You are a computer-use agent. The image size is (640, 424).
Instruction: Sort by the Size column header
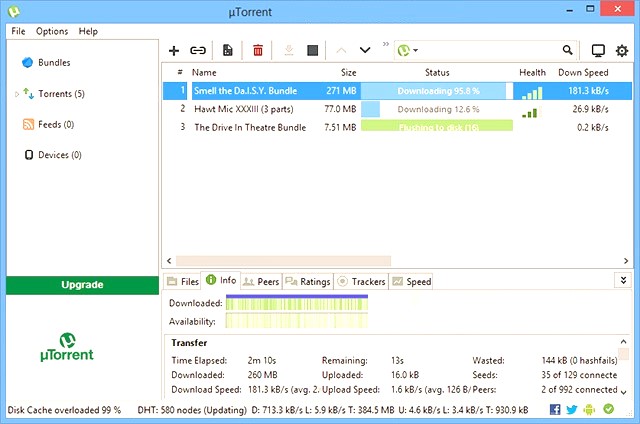pos(349,73)
